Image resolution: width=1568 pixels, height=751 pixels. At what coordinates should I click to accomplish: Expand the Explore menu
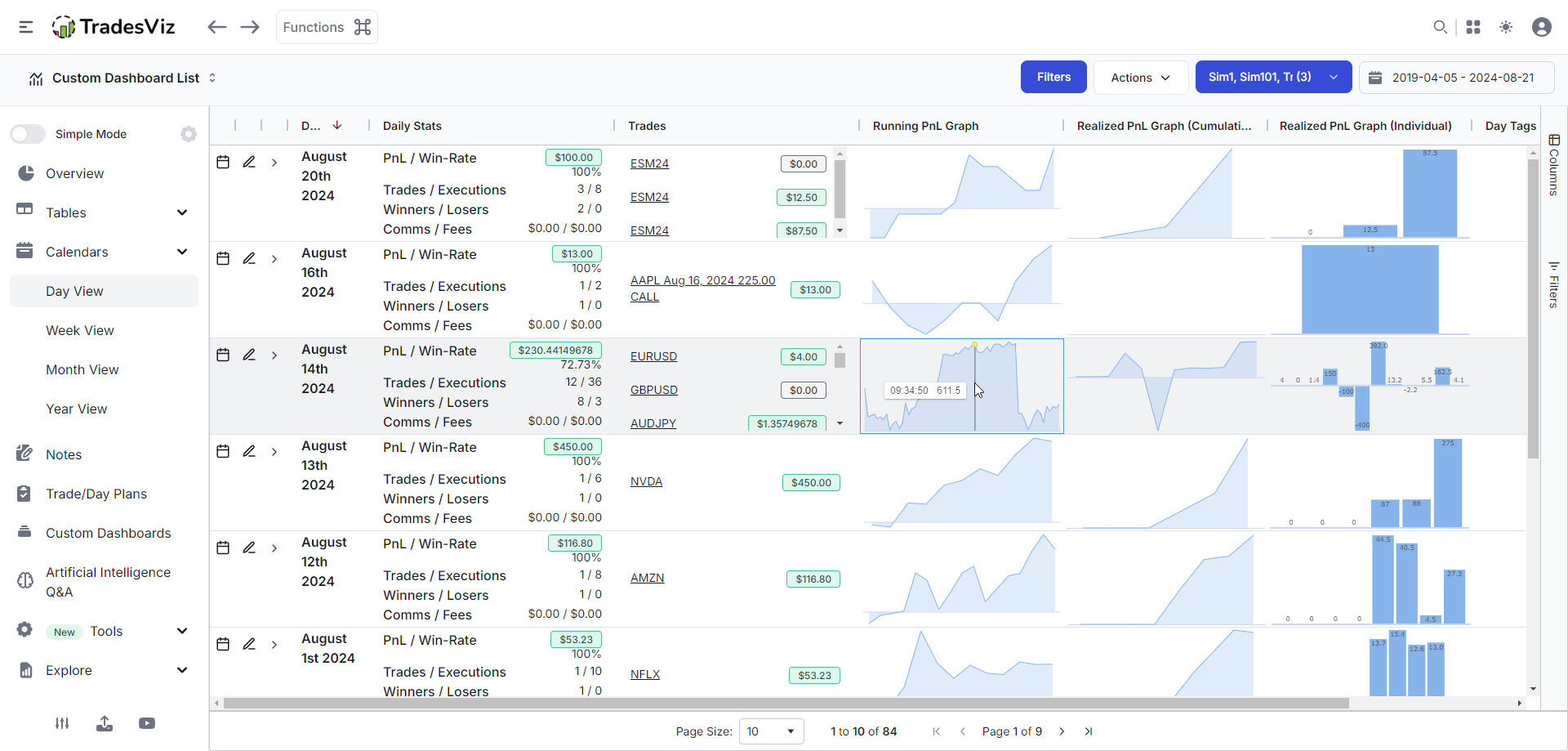104,670
